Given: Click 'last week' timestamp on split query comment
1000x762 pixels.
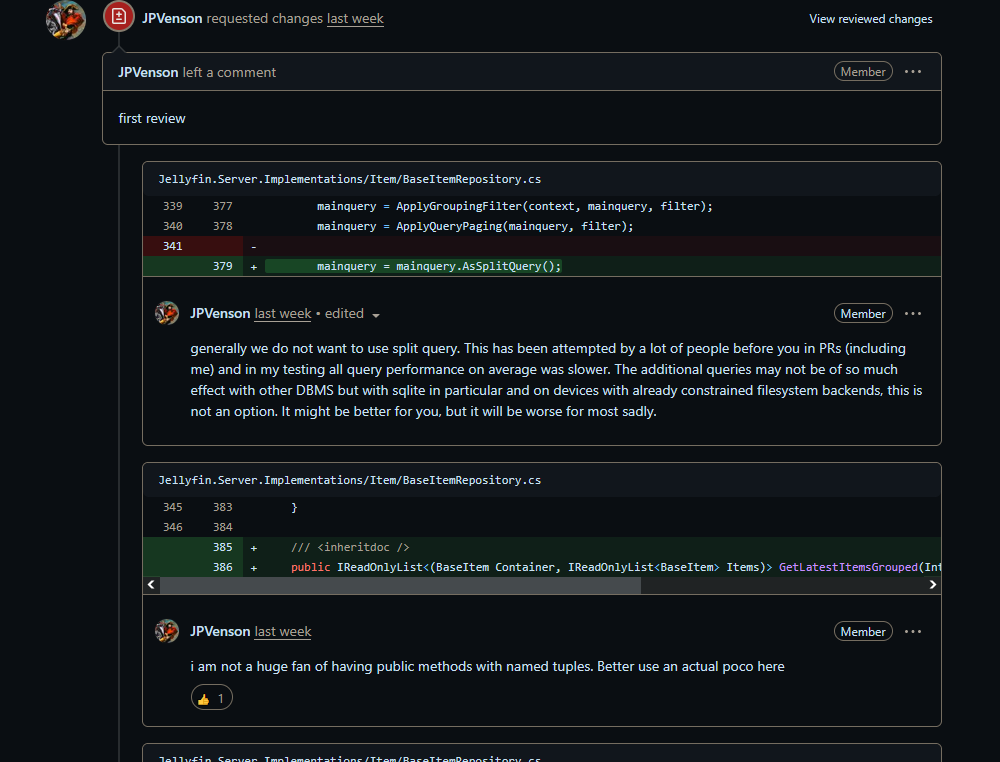Looking at the screenshot, I should (x=283, y=313).
